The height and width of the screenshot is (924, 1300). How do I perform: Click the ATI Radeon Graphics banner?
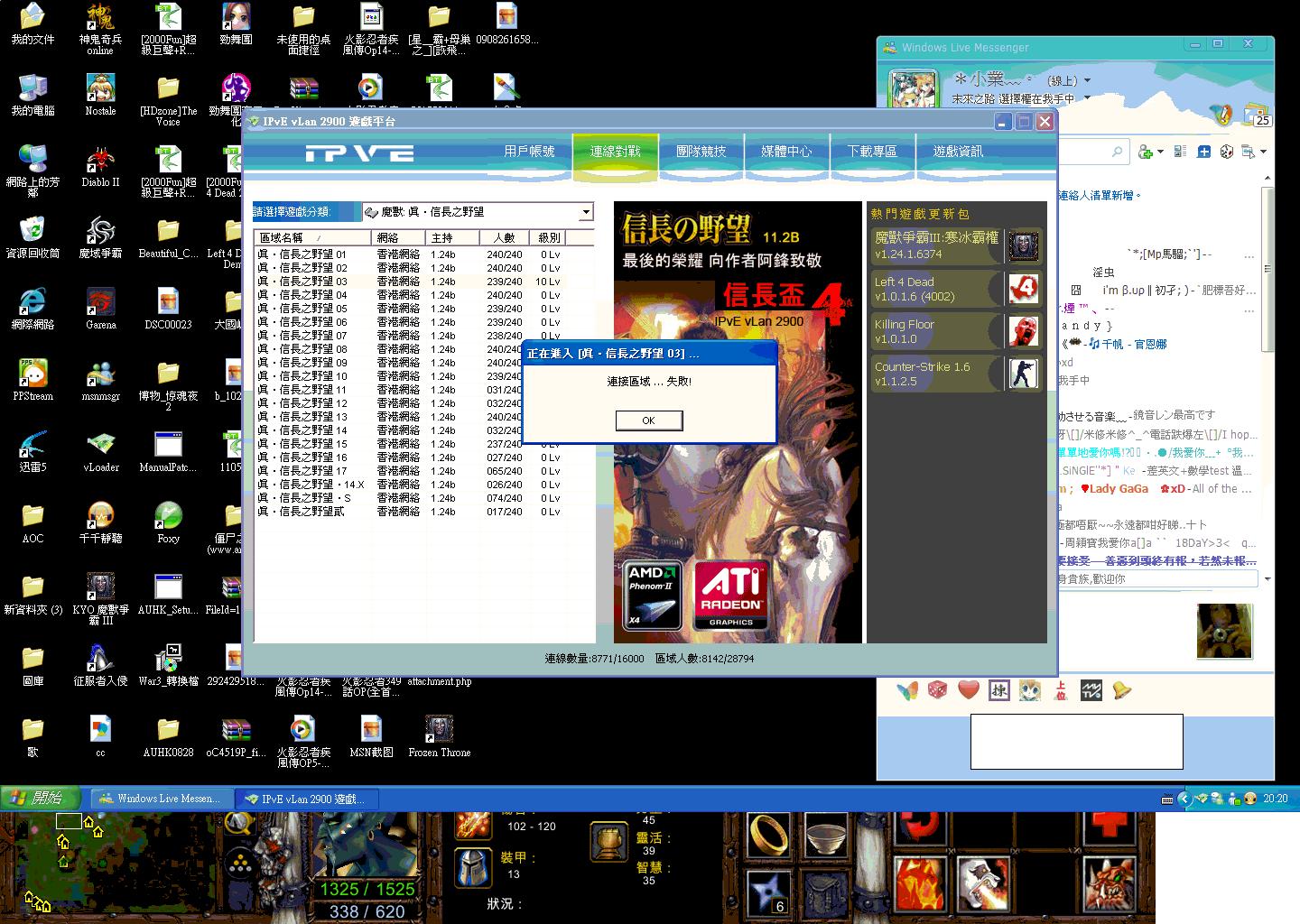tap(730, 596)
